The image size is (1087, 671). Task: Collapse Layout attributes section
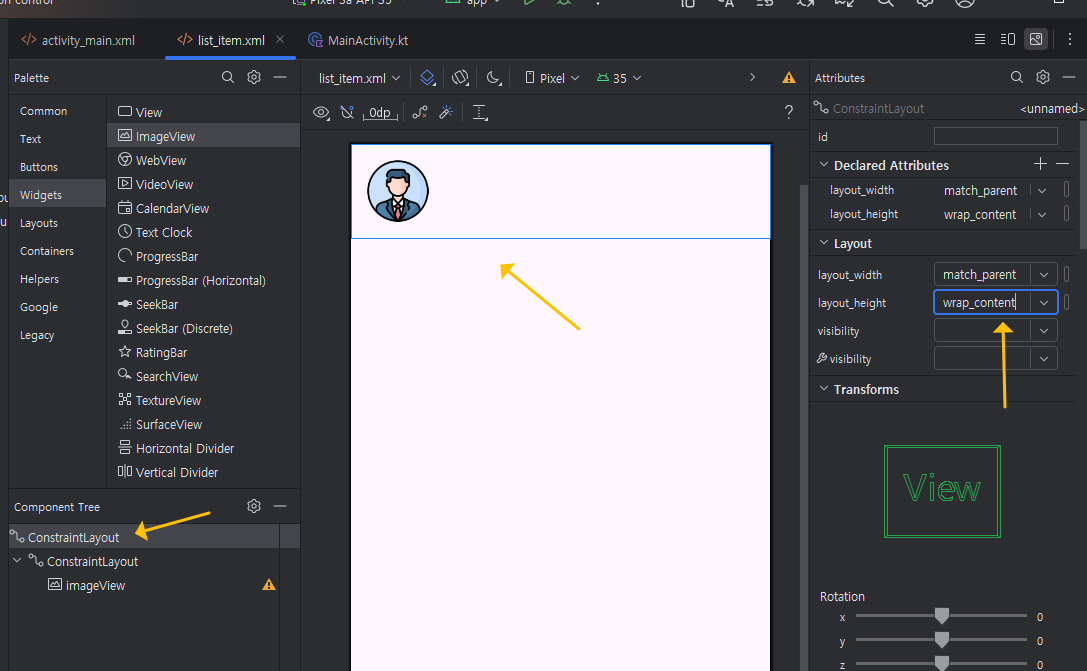click(x=824, y=243)
